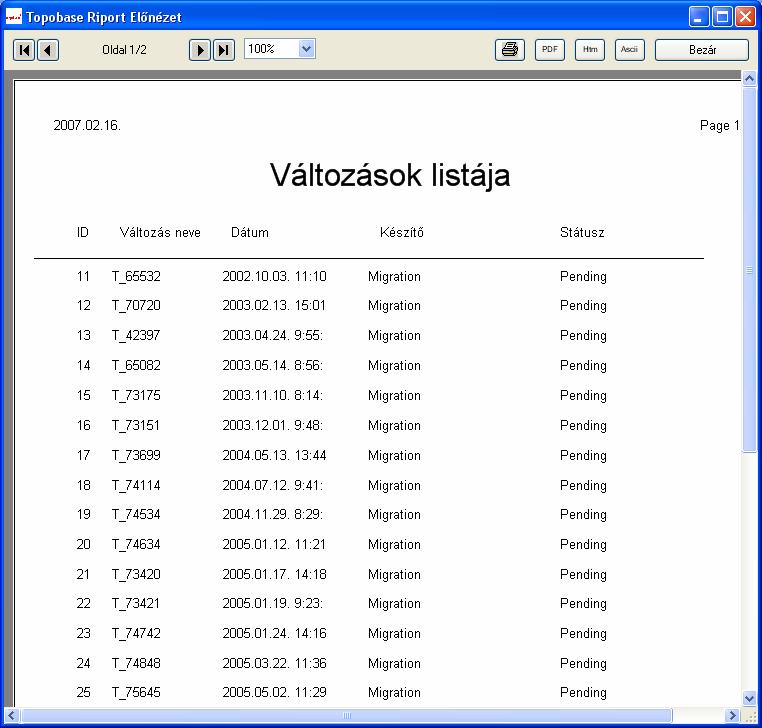
Task: Click date 2003.02.13. 15:01
Action: [275, 305]
